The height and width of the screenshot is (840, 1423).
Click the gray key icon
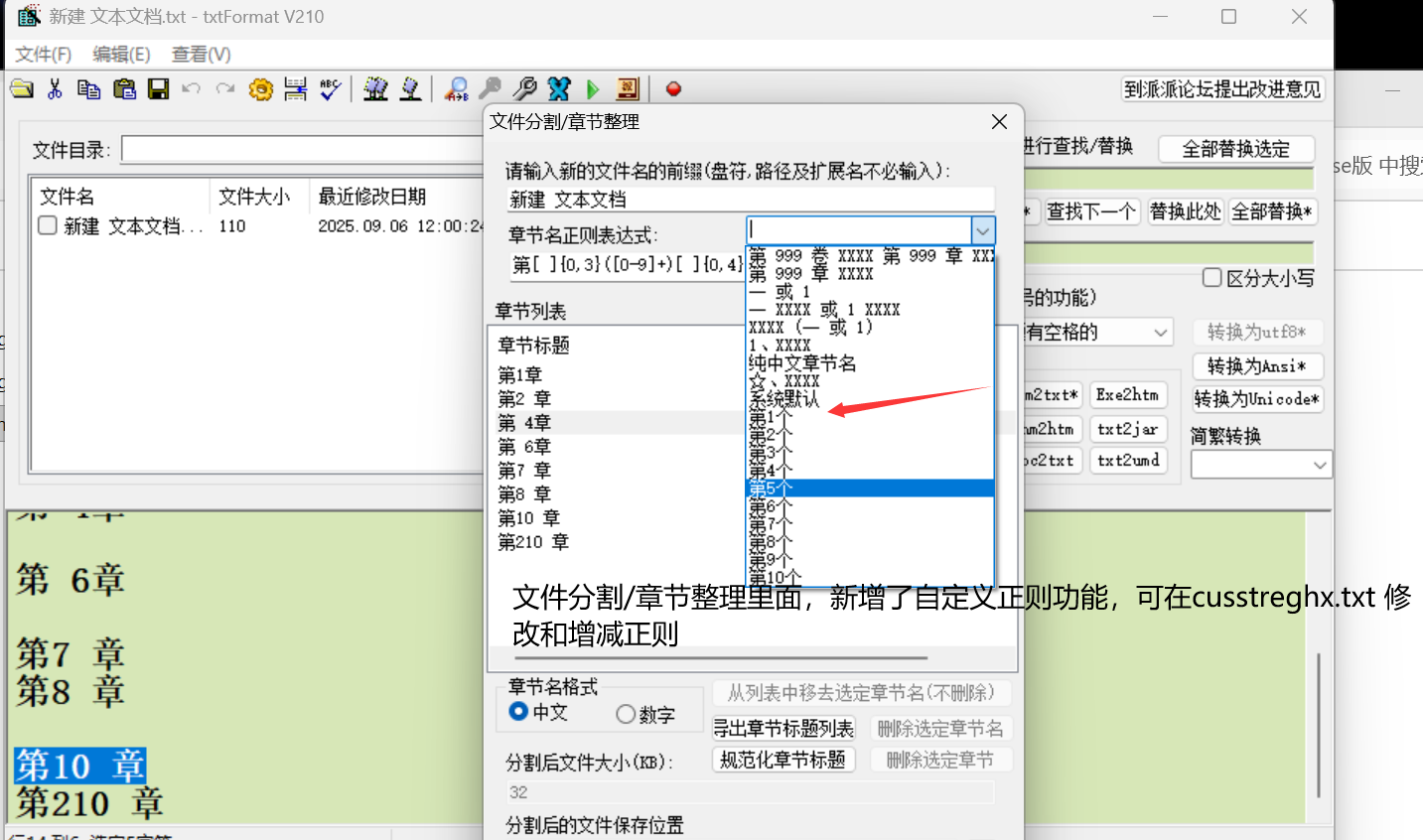491,88
